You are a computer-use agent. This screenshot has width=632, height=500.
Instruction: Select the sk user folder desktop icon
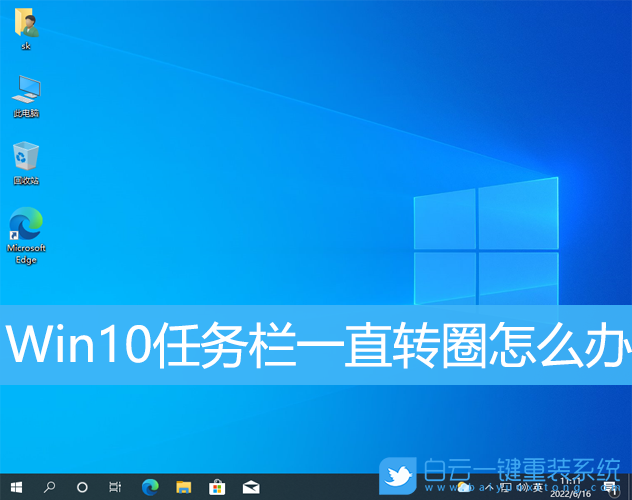[26, 29]
